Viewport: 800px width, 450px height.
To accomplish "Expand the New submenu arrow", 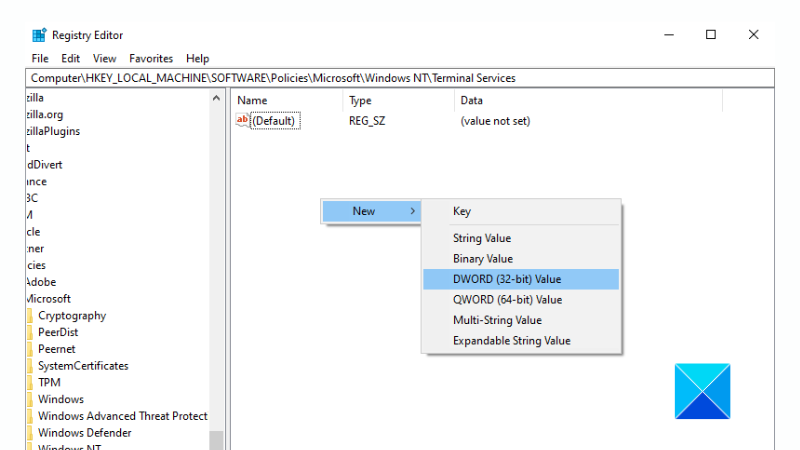I will point(412,211).
